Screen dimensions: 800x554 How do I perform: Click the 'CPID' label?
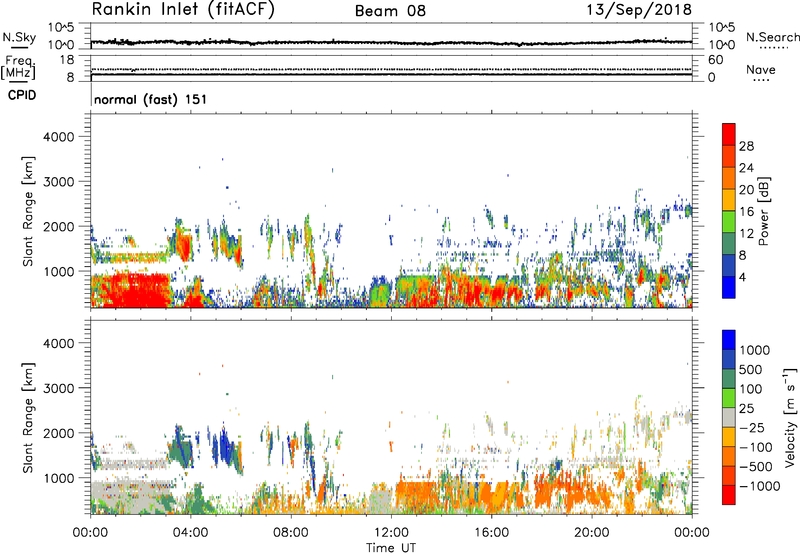pyautogui.click(x=22, y=95)
